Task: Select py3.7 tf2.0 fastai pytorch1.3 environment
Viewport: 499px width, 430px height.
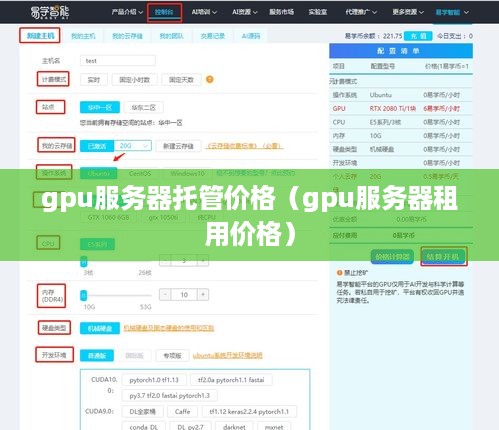Action: click(169, 396)
